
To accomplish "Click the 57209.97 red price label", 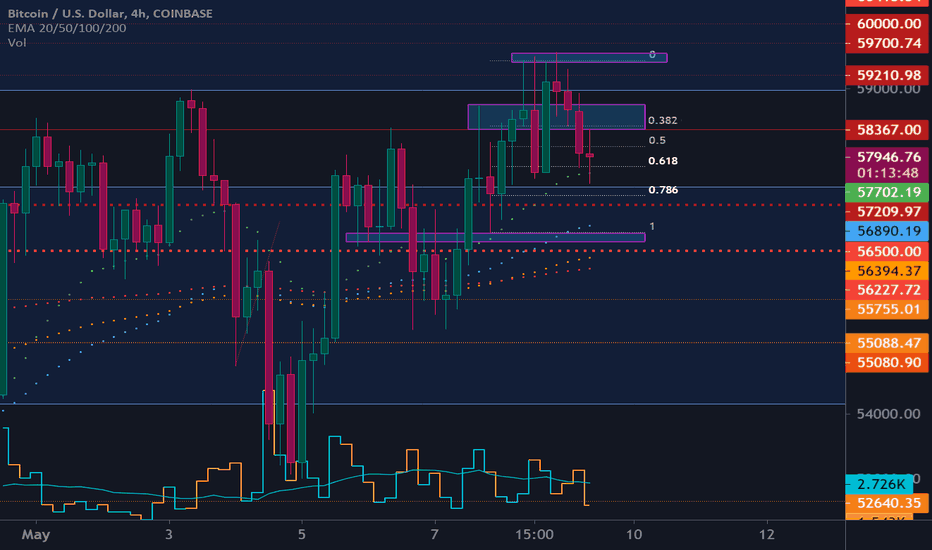I will (887, 212).
